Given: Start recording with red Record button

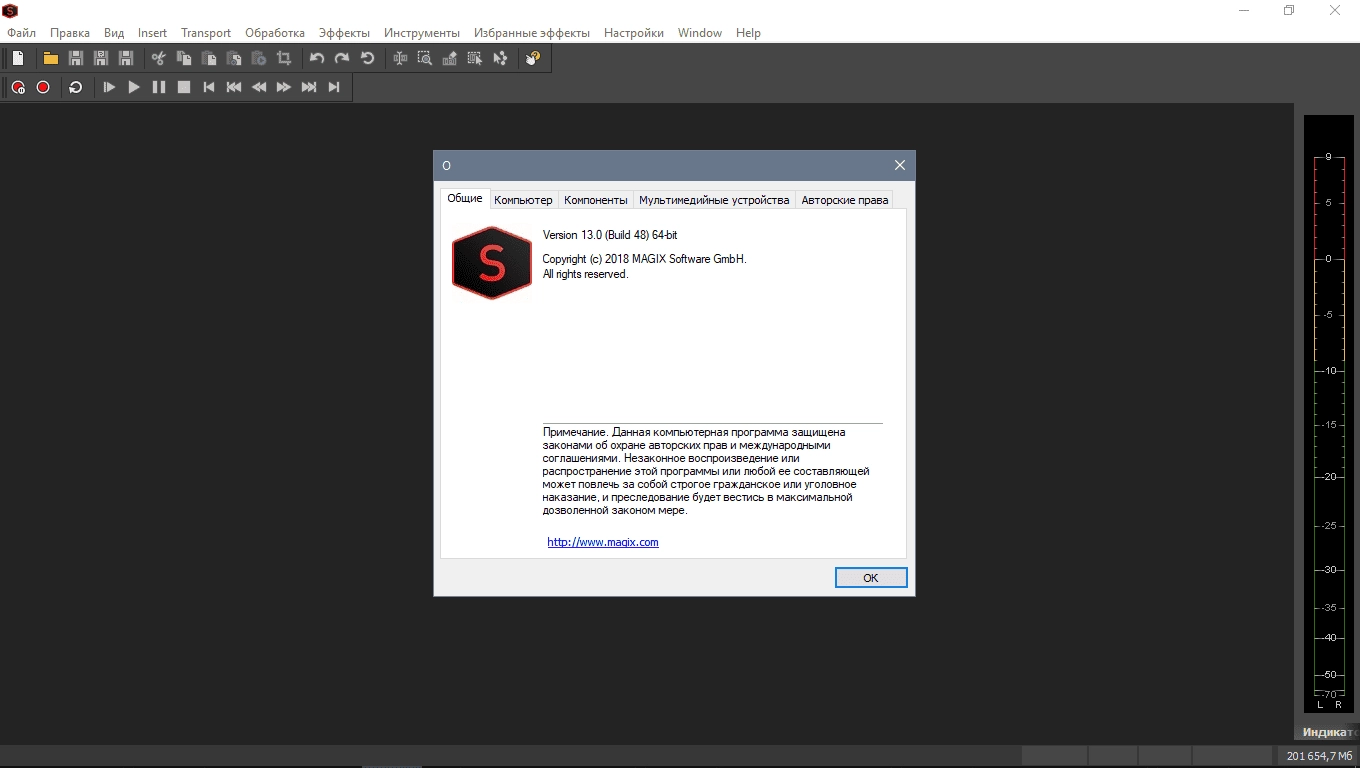Looking at the screenshot, I should tap(43, 87).
